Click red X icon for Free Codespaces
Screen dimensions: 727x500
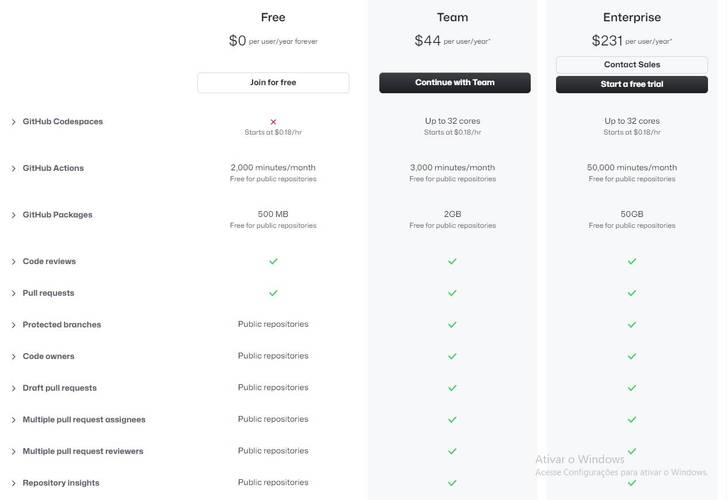click(x=273, y=122)
